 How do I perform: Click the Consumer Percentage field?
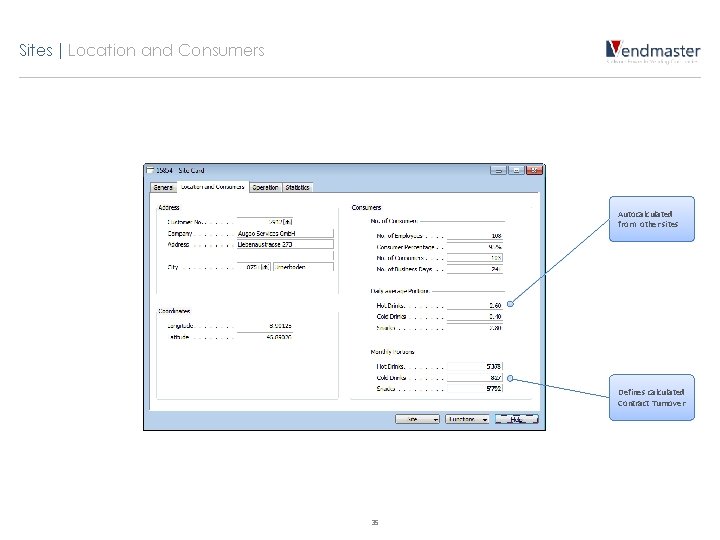(475, 247)
